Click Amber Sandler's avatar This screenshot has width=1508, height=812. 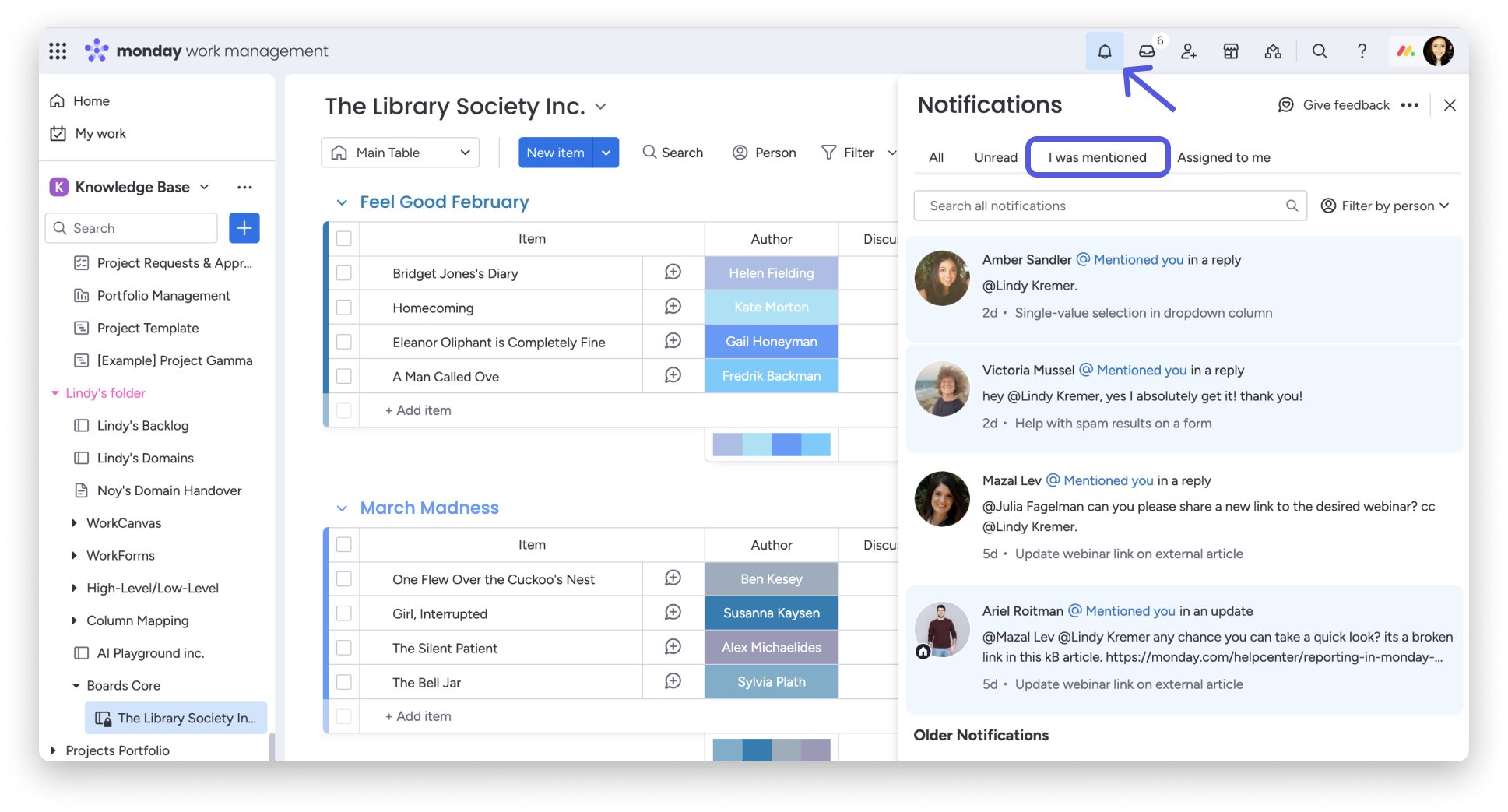(x=942, y=278)
